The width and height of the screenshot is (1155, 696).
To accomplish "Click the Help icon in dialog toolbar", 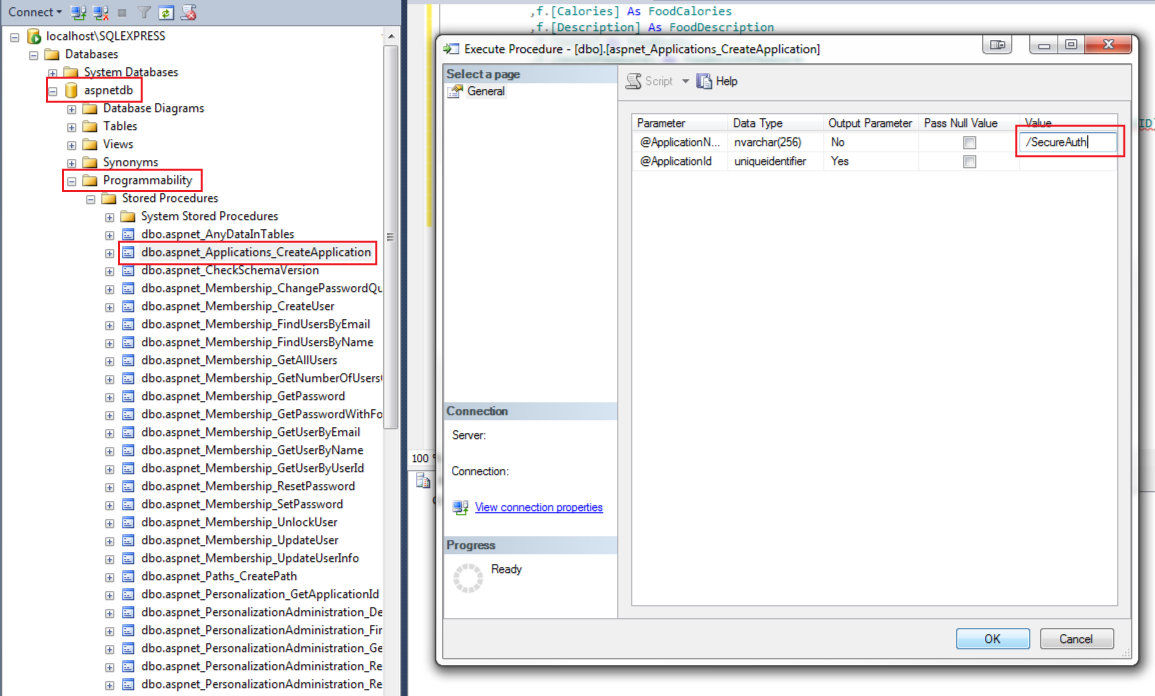I will [x=705, y=81].
